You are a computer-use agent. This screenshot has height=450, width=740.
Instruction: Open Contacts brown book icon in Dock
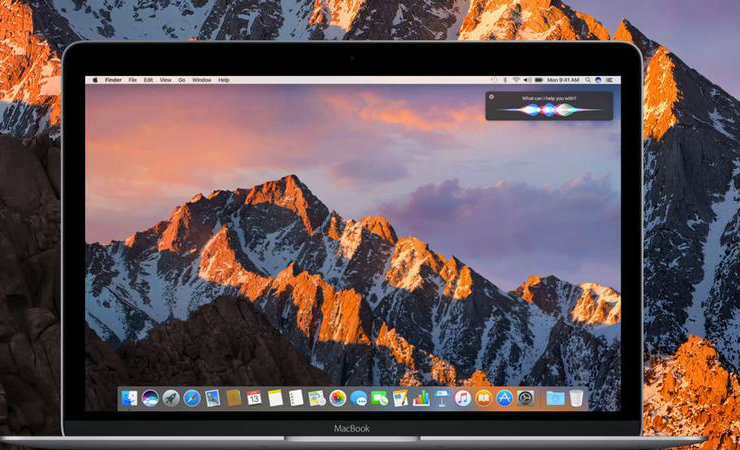[233, 398]
